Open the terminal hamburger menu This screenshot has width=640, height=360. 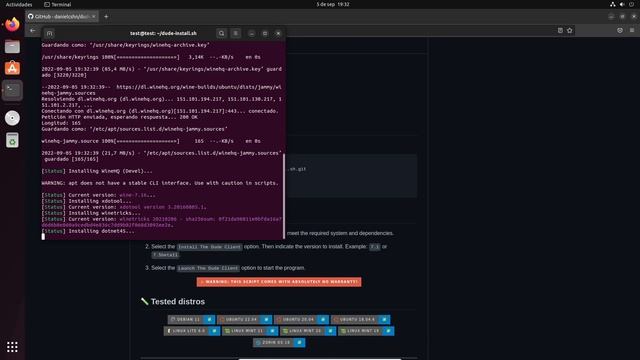(236, 33)
